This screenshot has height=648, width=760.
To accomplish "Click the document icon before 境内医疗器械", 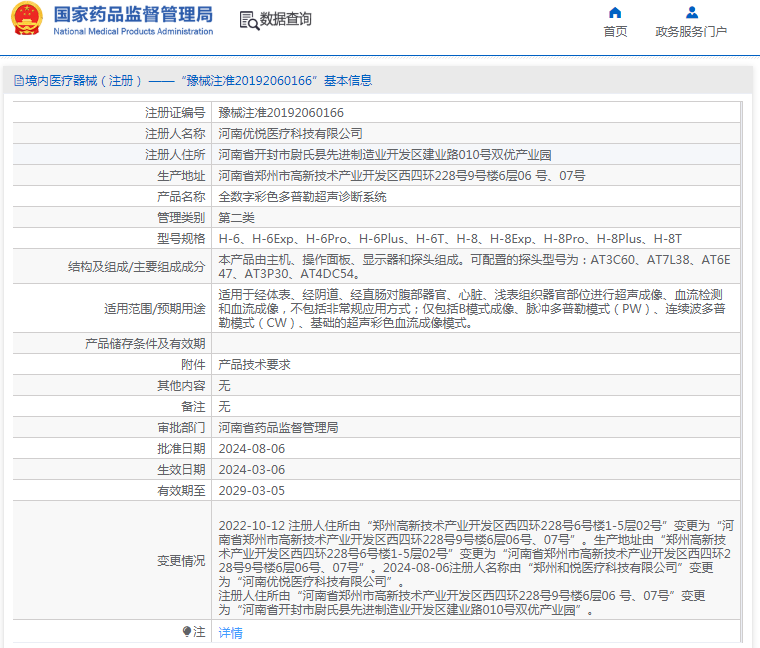I will [x=18, y=80].
